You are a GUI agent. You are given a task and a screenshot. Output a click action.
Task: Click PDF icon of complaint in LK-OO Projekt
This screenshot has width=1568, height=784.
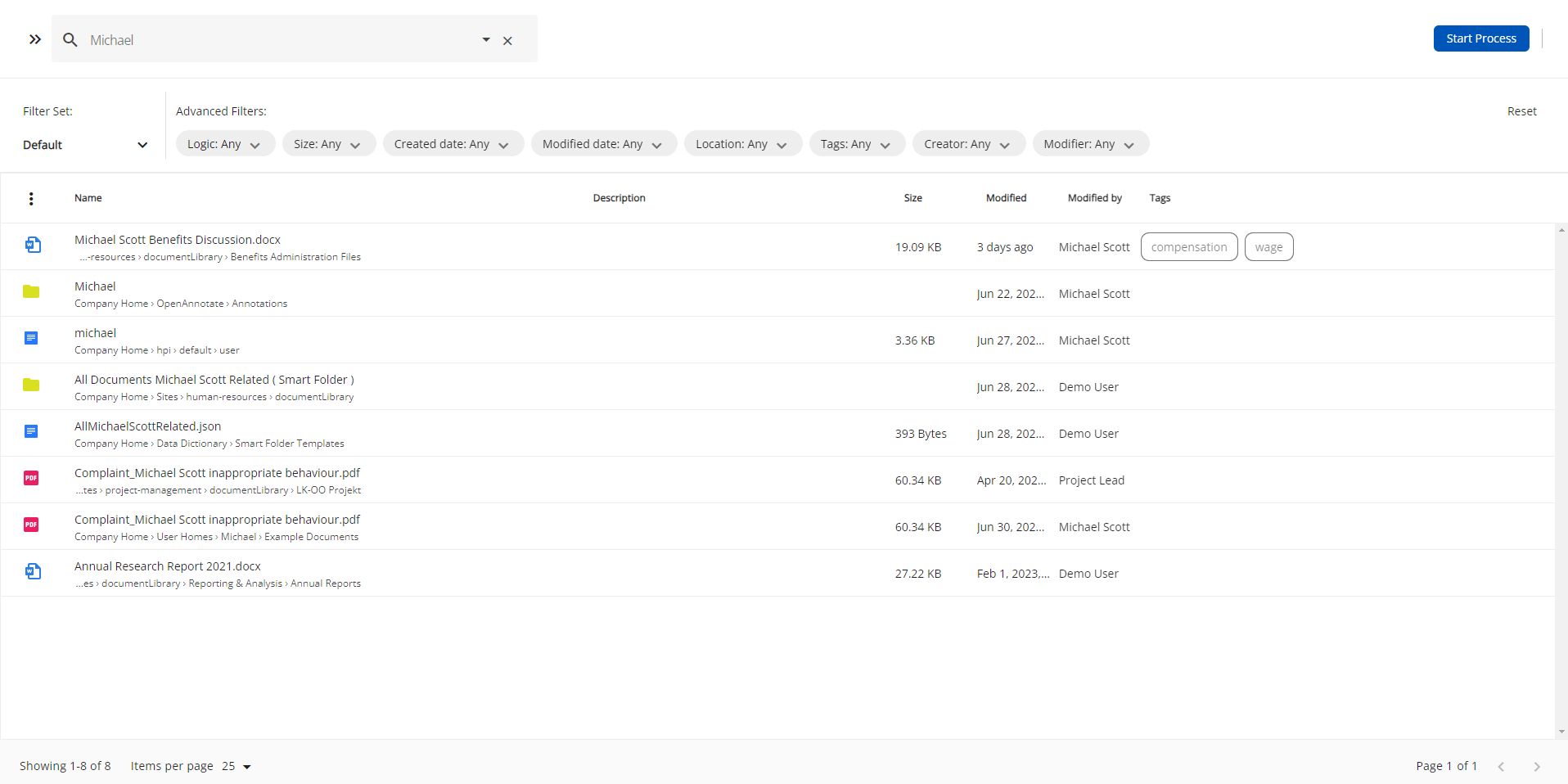[31, 478]
